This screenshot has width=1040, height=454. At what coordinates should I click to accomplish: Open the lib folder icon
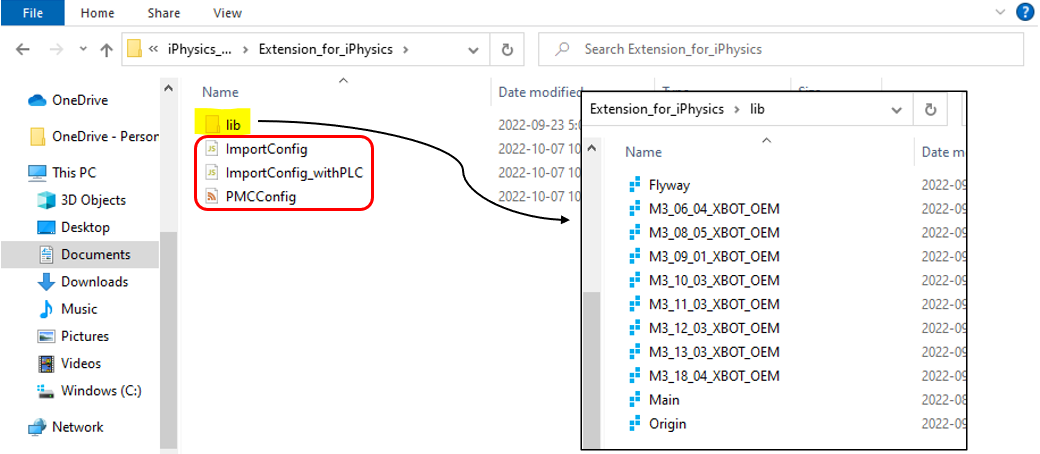click(211, 123)
